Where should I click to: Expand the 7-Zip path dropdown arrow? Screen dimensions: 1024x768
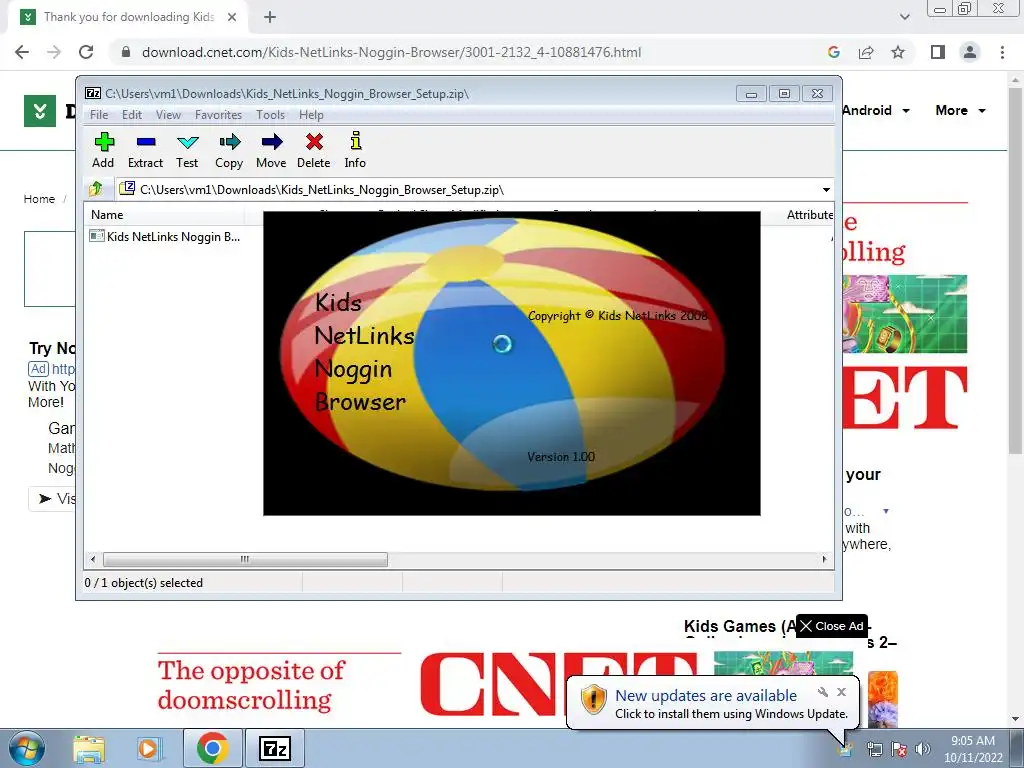click(826, 190)
